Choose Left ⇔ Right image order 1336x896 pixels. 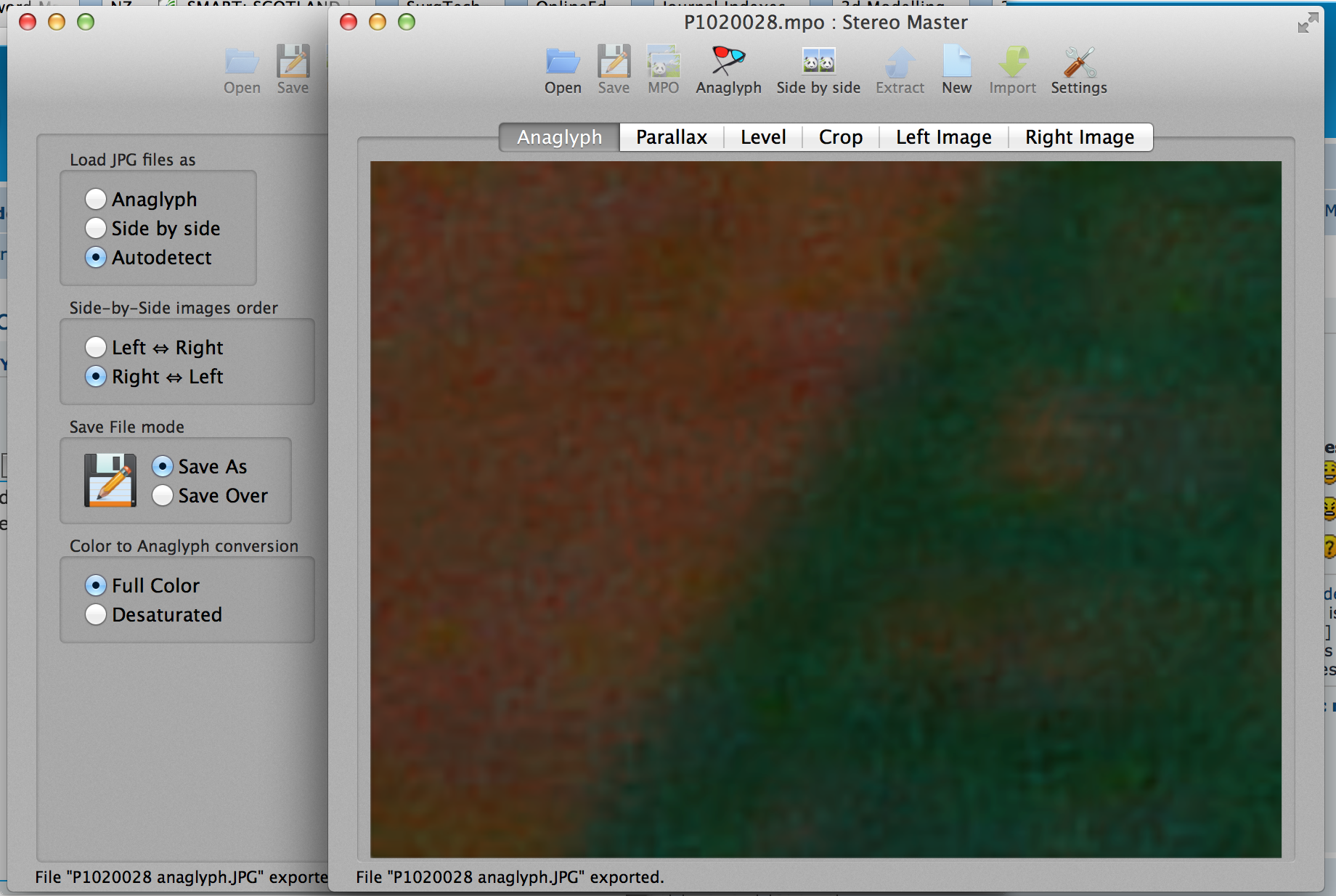pos(96,347)
